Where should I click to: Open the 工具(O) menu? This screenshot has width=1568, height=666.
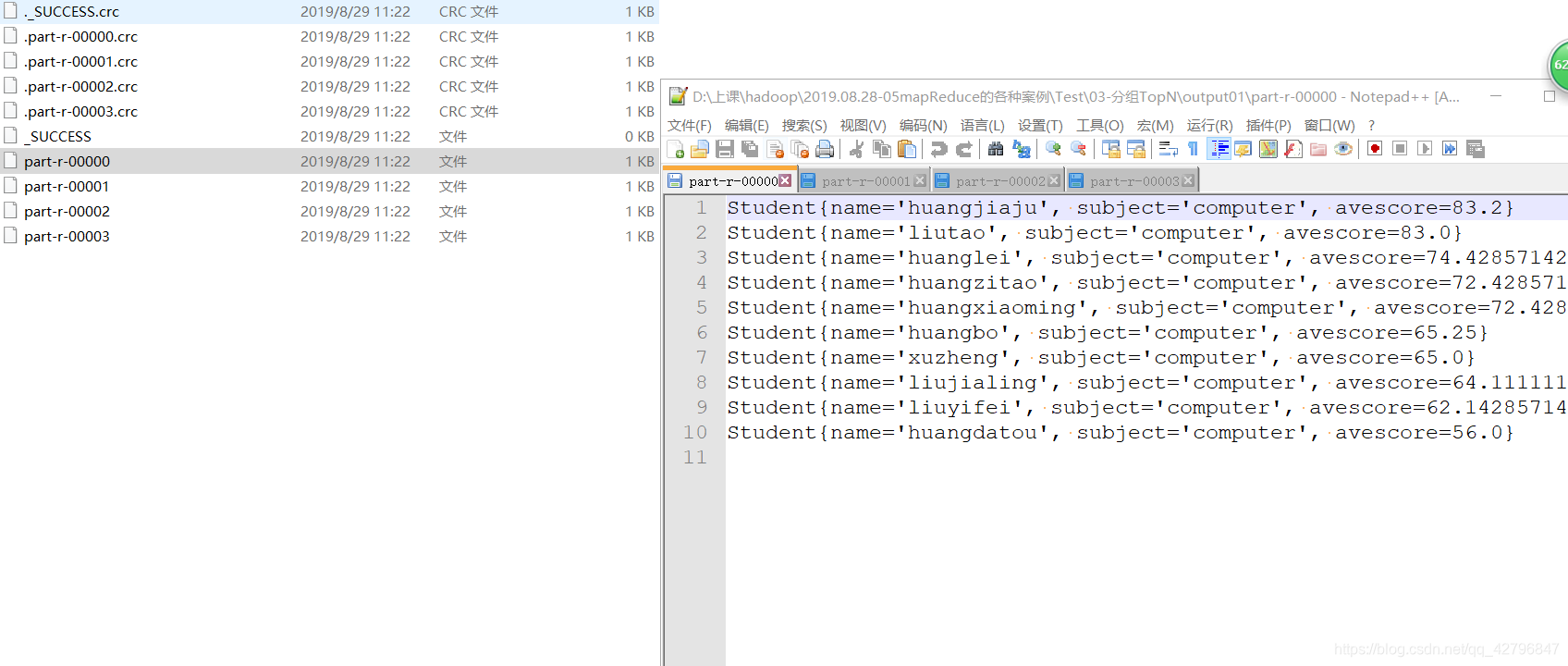click(1100, 125)
